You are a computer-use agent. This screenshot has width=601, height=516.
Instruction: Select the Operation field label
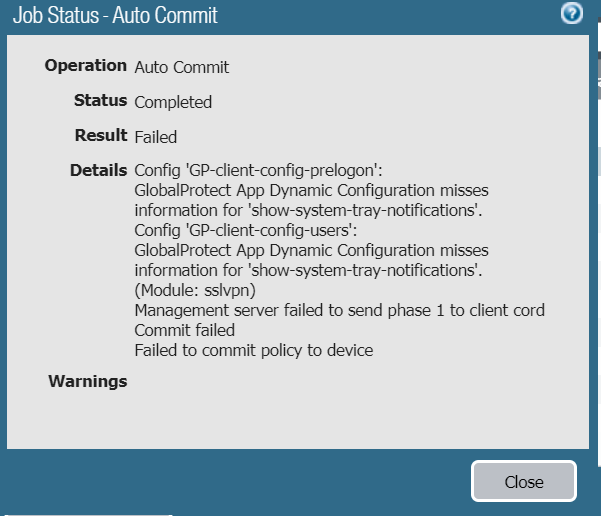[x=86, y=66]
